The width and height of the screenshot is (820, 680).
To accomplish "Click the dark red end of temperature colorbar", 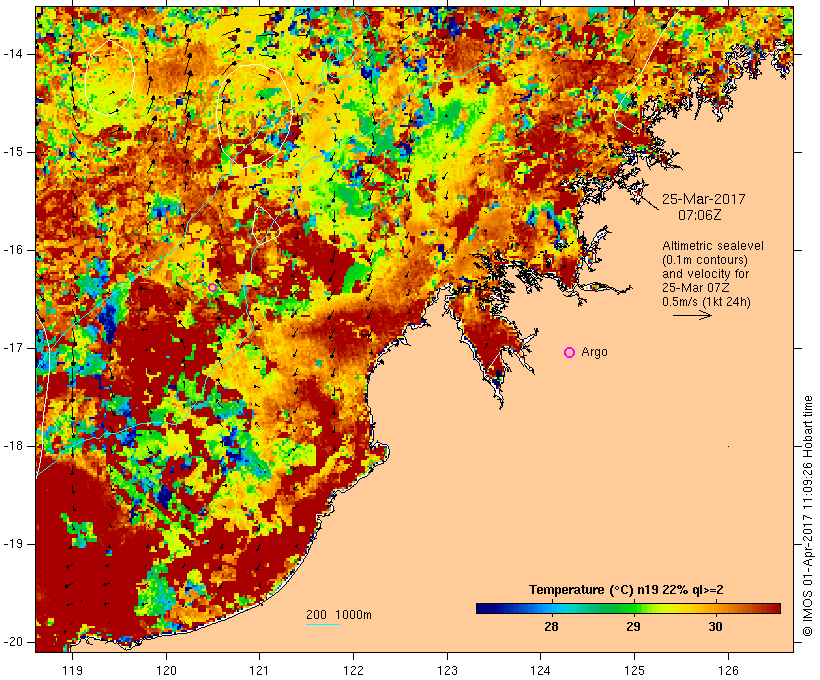I will [x=773, y=608].
